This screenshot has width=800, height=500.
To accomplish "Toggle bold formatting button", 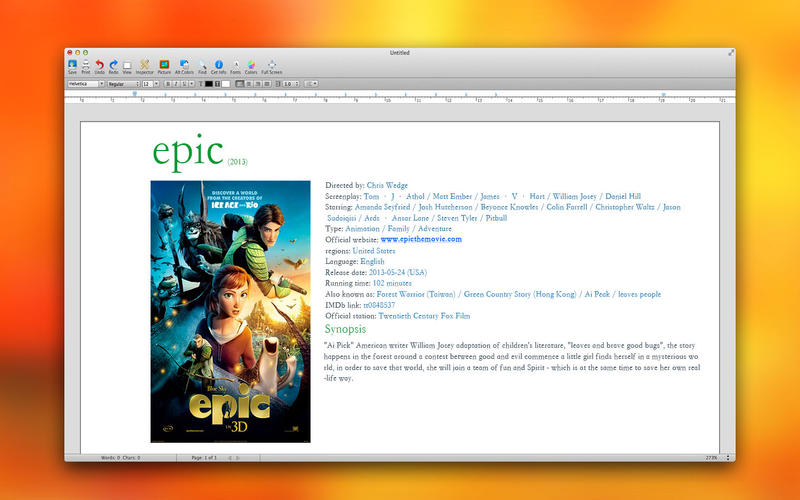I will click(x=168, y=84).
